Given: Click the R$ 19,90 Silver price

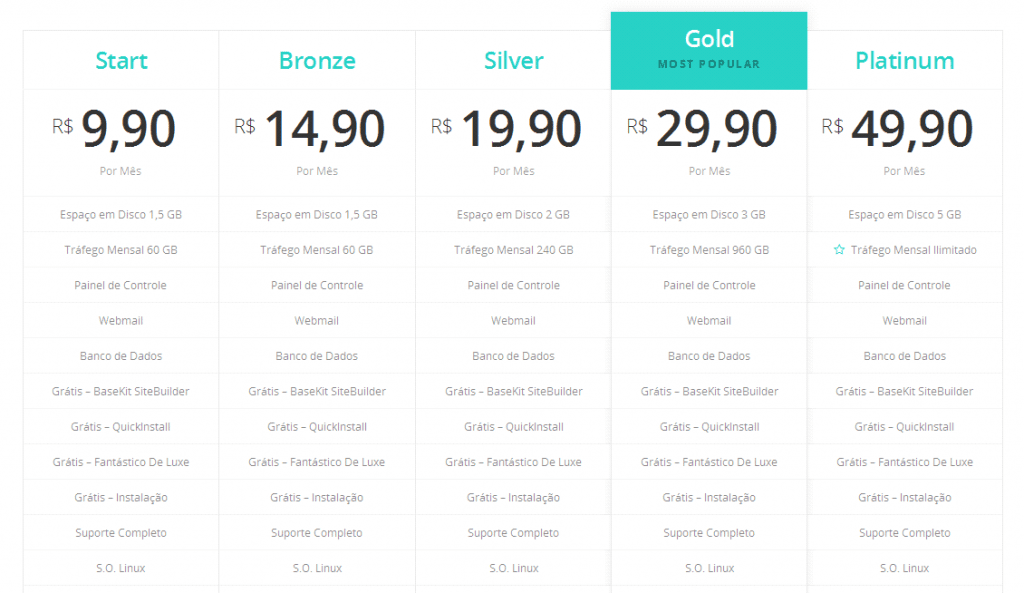Looking at the screenshot, I should coord(506,128).
